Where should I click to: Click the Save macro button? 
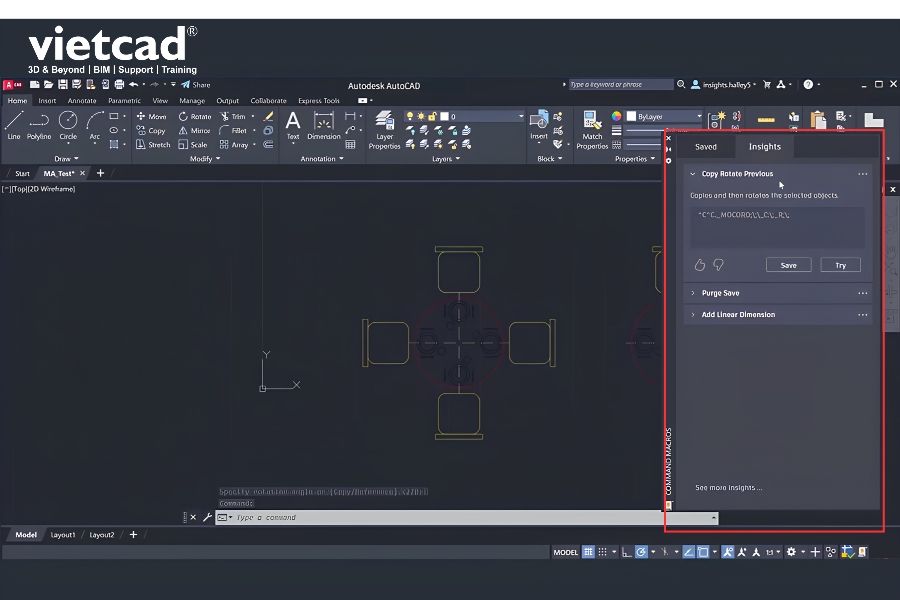tap(788, 265)
